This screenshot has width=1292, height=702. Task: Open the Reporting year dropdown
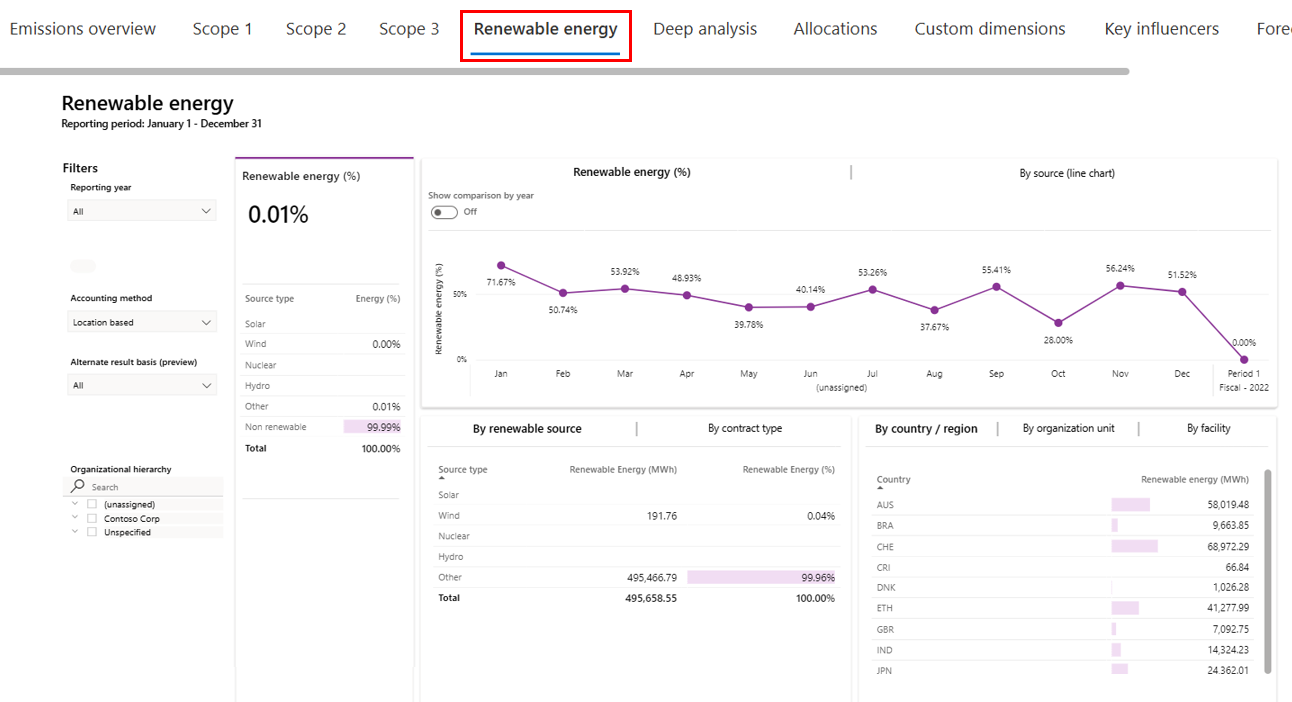tap(141, 210)
